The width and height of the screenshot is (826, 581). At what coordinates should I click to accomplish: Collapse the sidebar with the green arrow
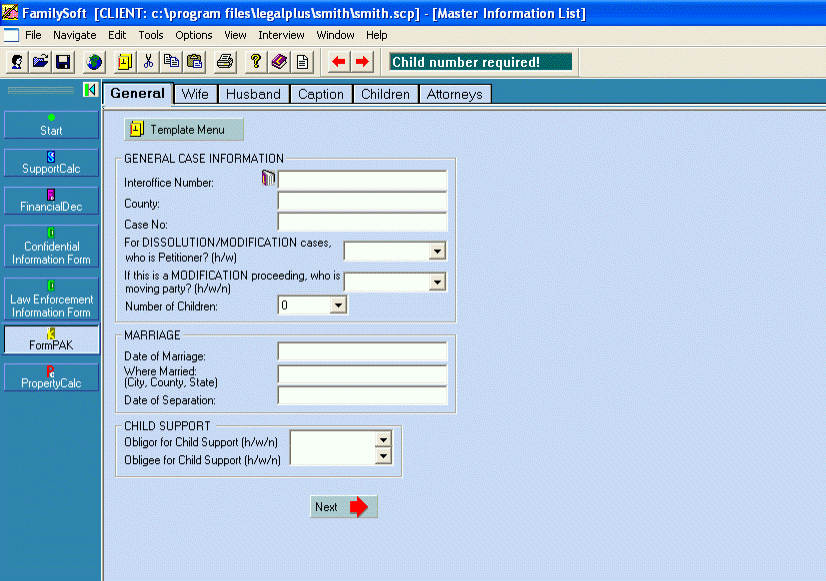click(90, 91)
